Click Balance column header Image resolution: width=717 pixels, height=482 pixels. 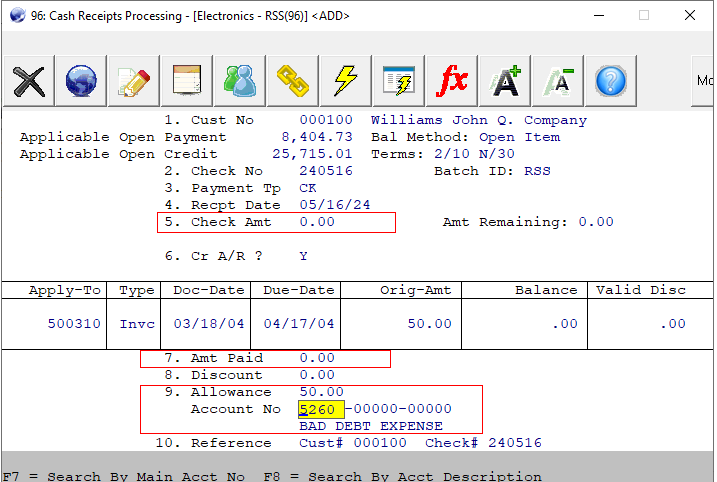[x=546, y=290]
